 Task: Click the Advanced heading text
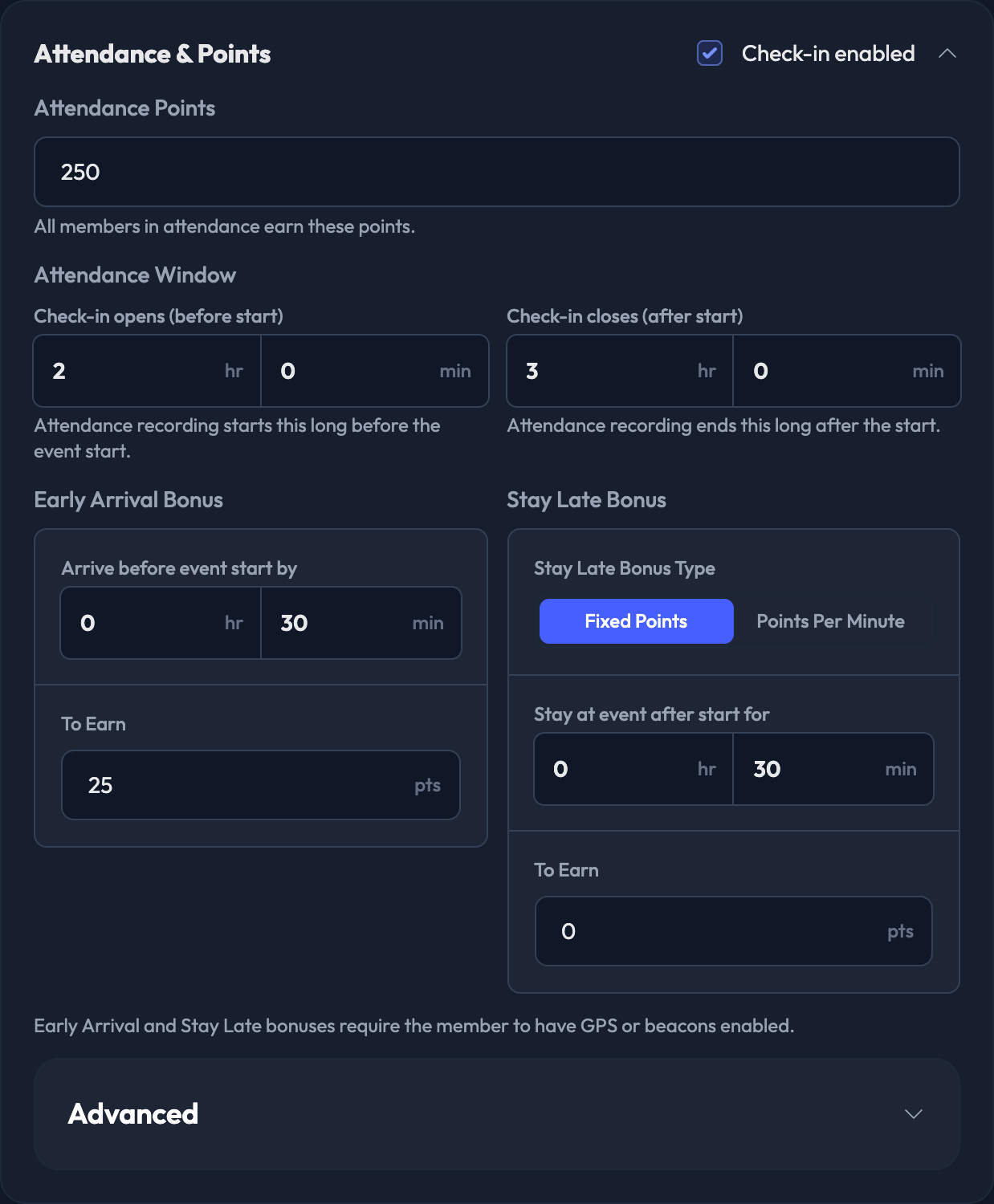(x=133, y=1114)
